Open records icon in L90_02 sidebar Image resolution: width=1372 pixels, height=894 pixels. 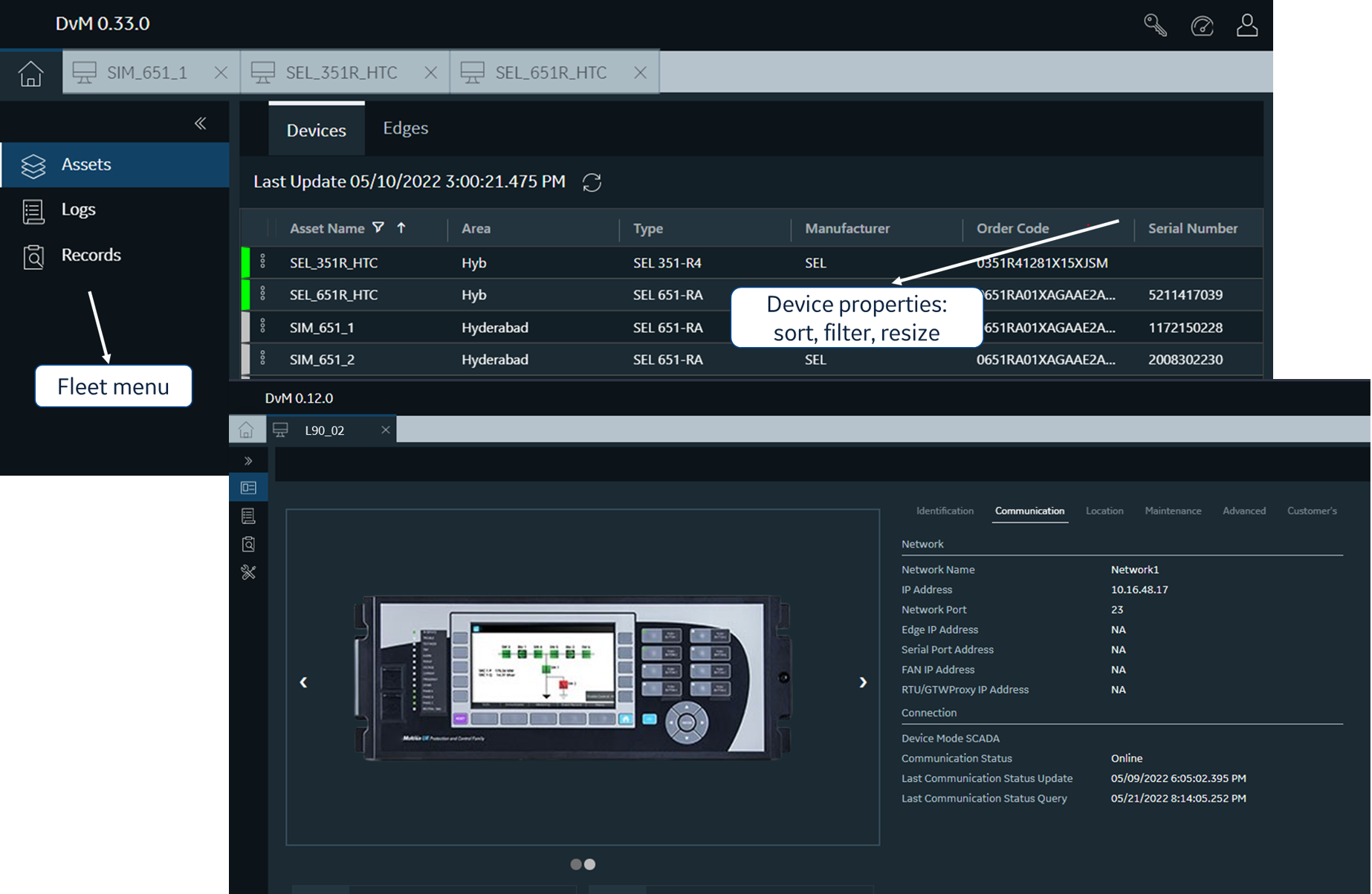tap(248, 544)
